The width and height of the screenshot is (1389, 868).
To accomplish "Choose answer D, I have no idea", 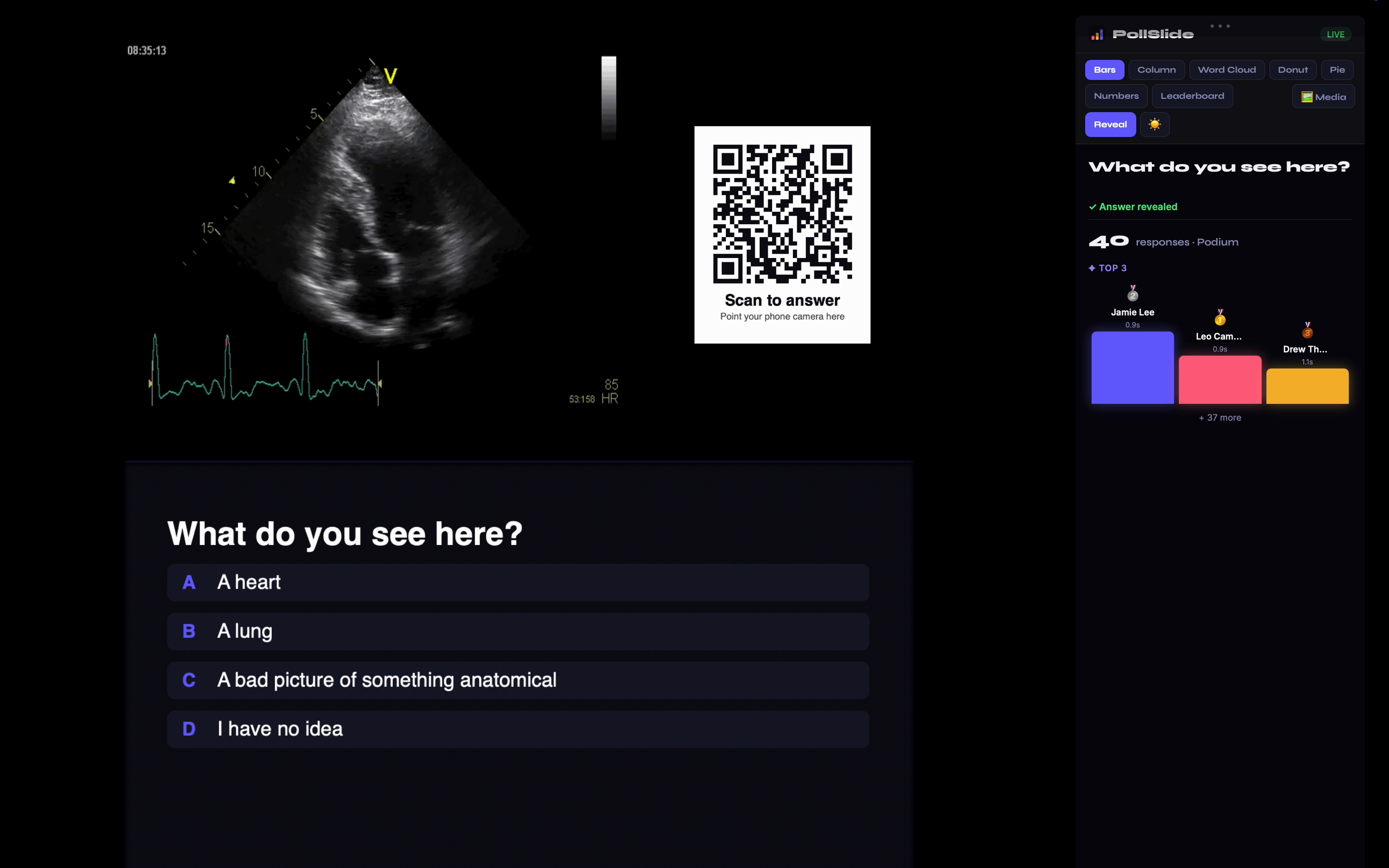I will pos(517,729).
